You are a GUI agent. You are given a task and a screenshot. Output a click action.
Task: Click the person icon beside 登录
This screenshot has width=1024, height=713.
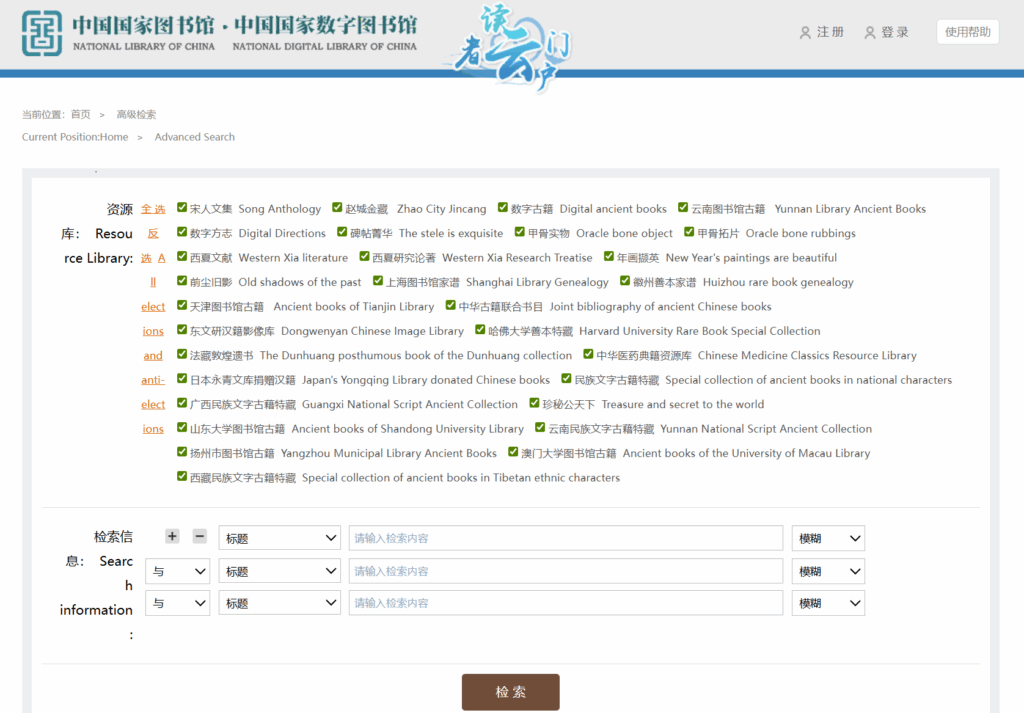(x=870, y=33)
